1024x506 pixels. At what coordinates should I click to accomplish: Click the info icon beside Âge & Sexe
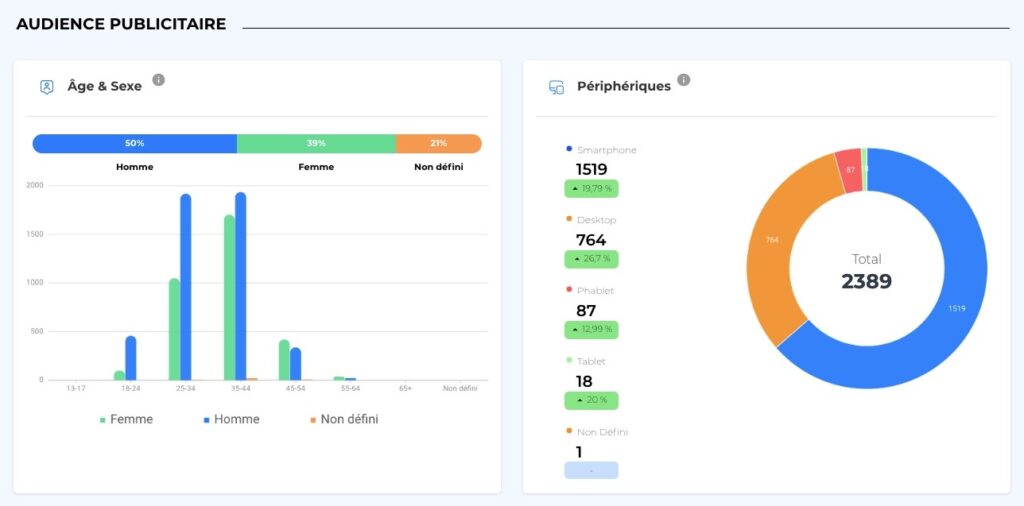pos(158,80)
